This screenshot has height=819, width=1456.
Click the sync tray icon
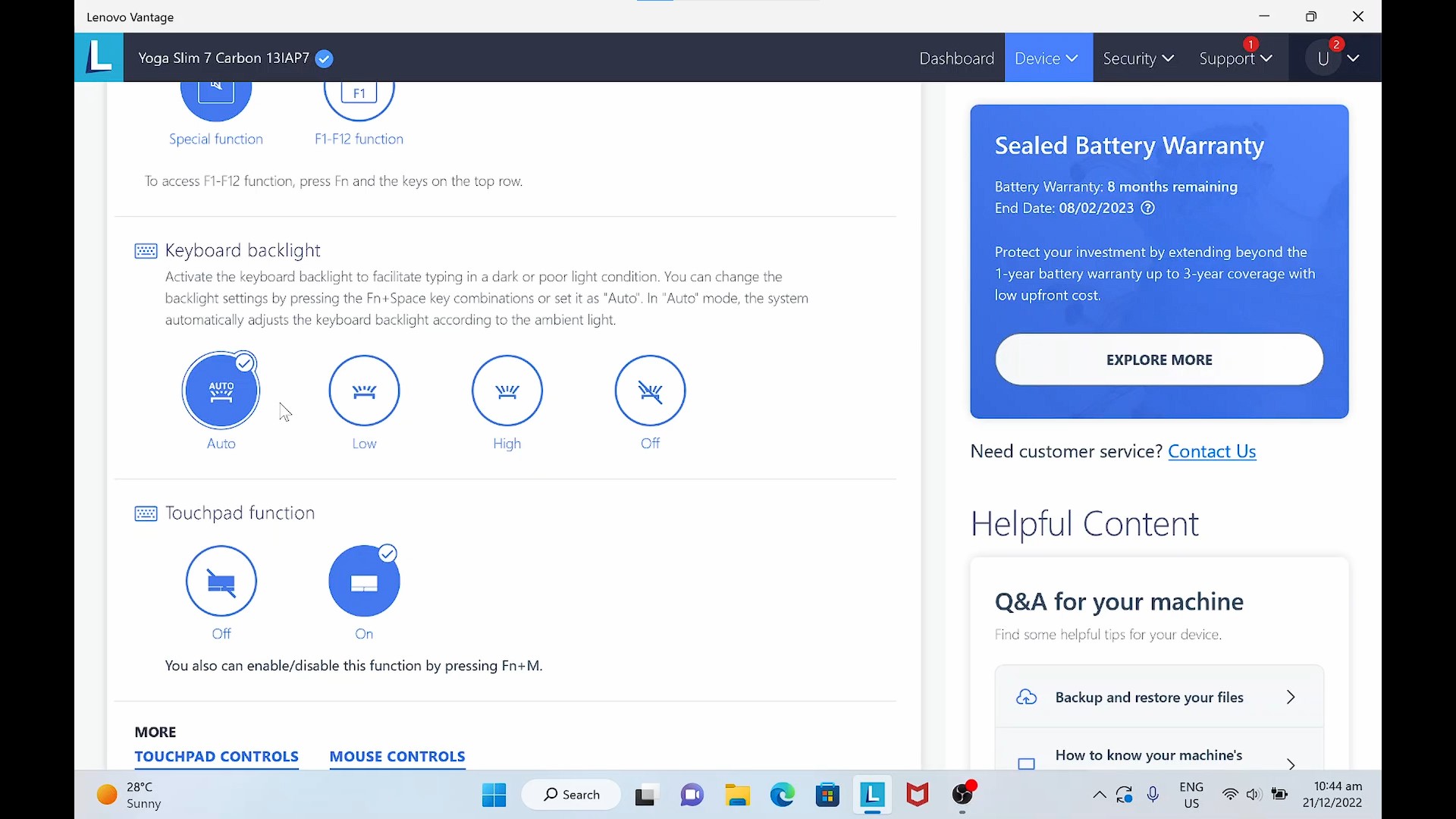[1125, 795]
